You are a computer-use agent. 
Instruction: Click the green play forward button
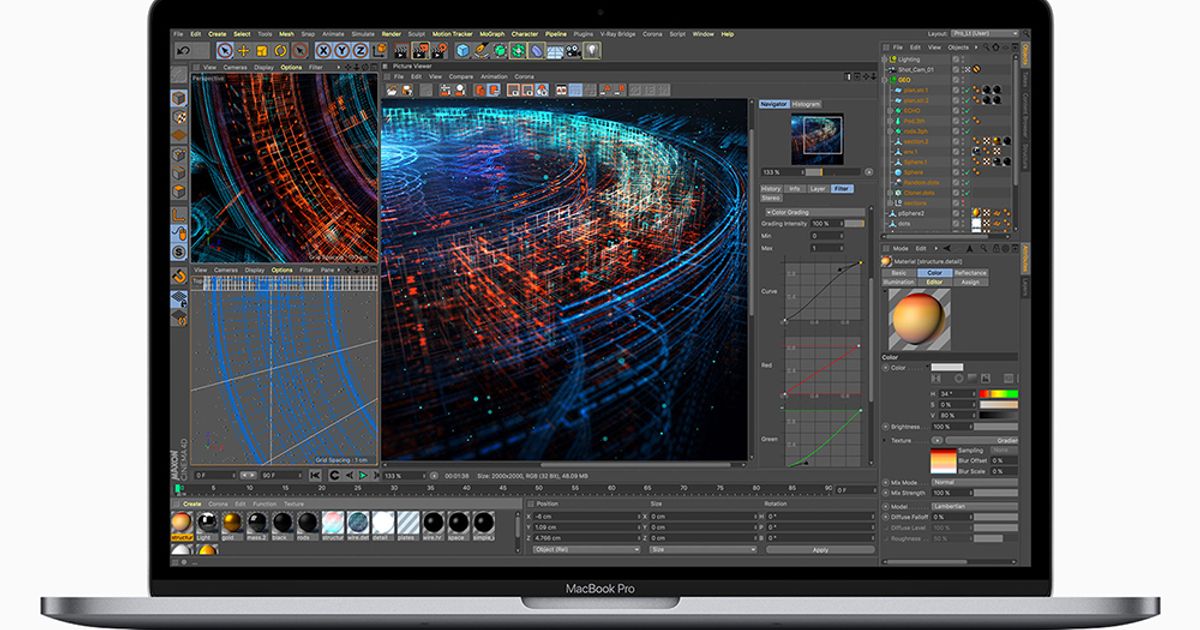[363, 475]
